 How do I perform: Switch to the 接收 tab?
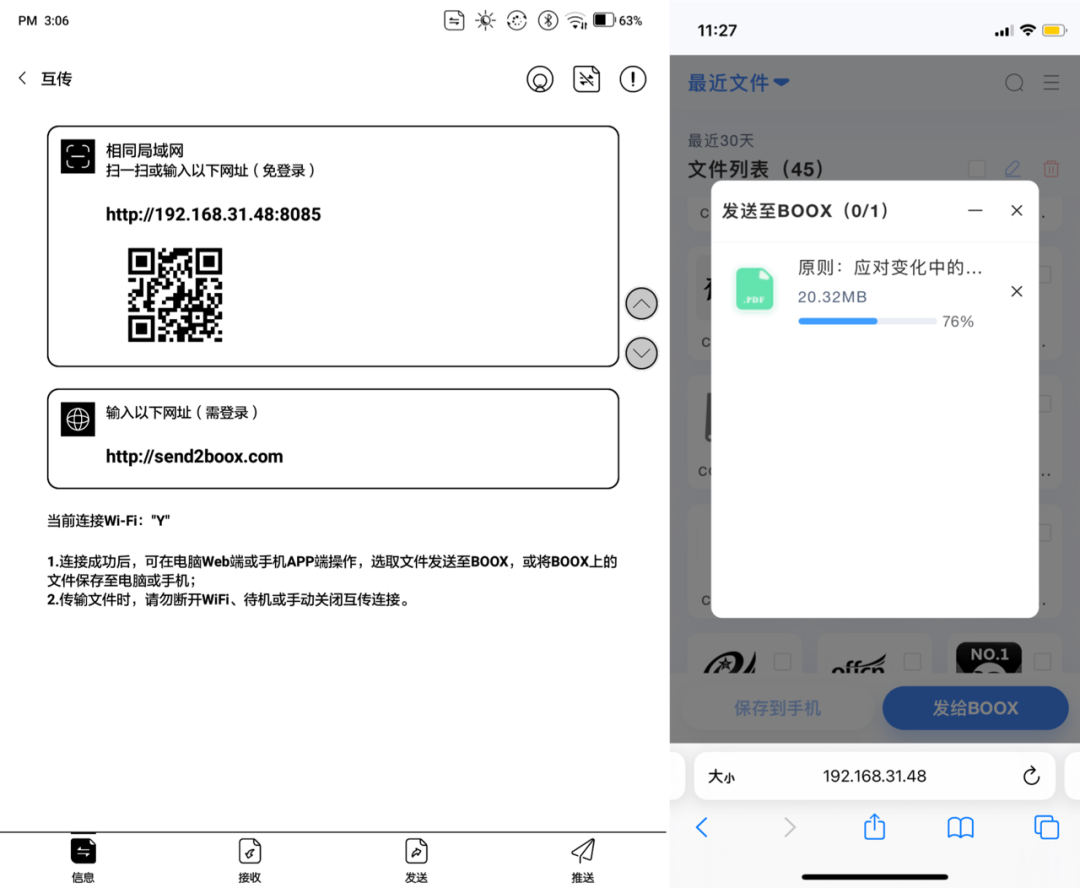click(x=249, y=859)
